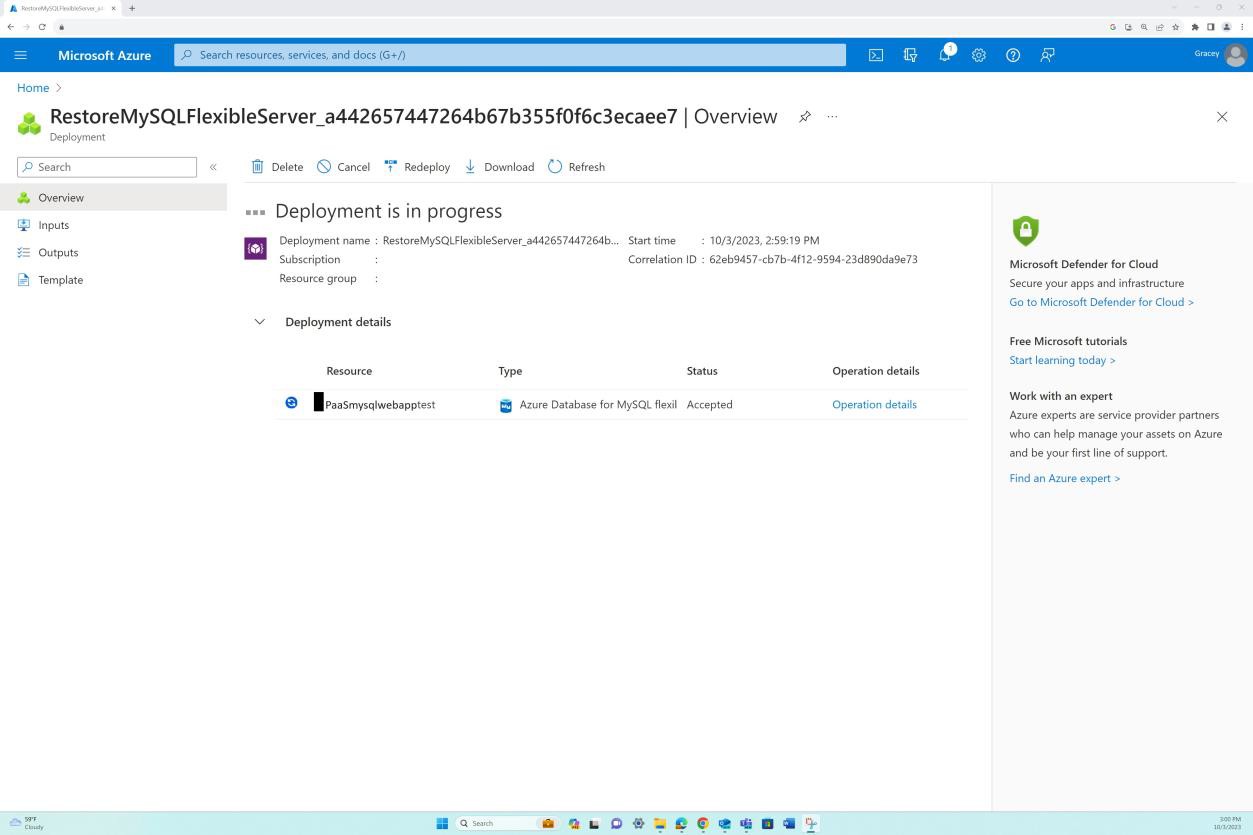1253x835 pixels.
Task: Click the Directory and subscription filter icon
Action: [910, 55]
